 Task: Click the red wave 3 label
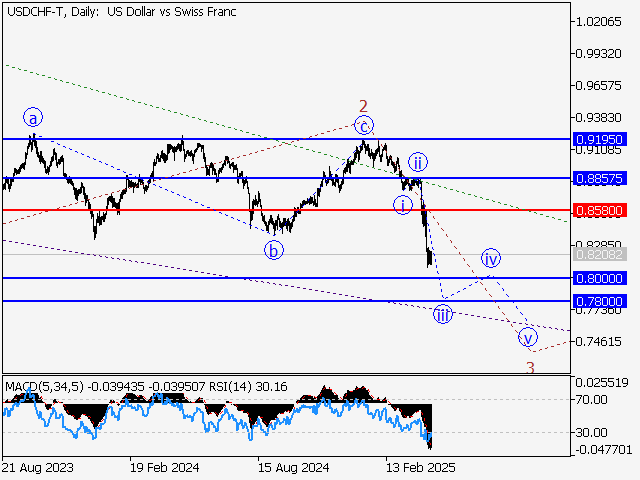point(530,367)
